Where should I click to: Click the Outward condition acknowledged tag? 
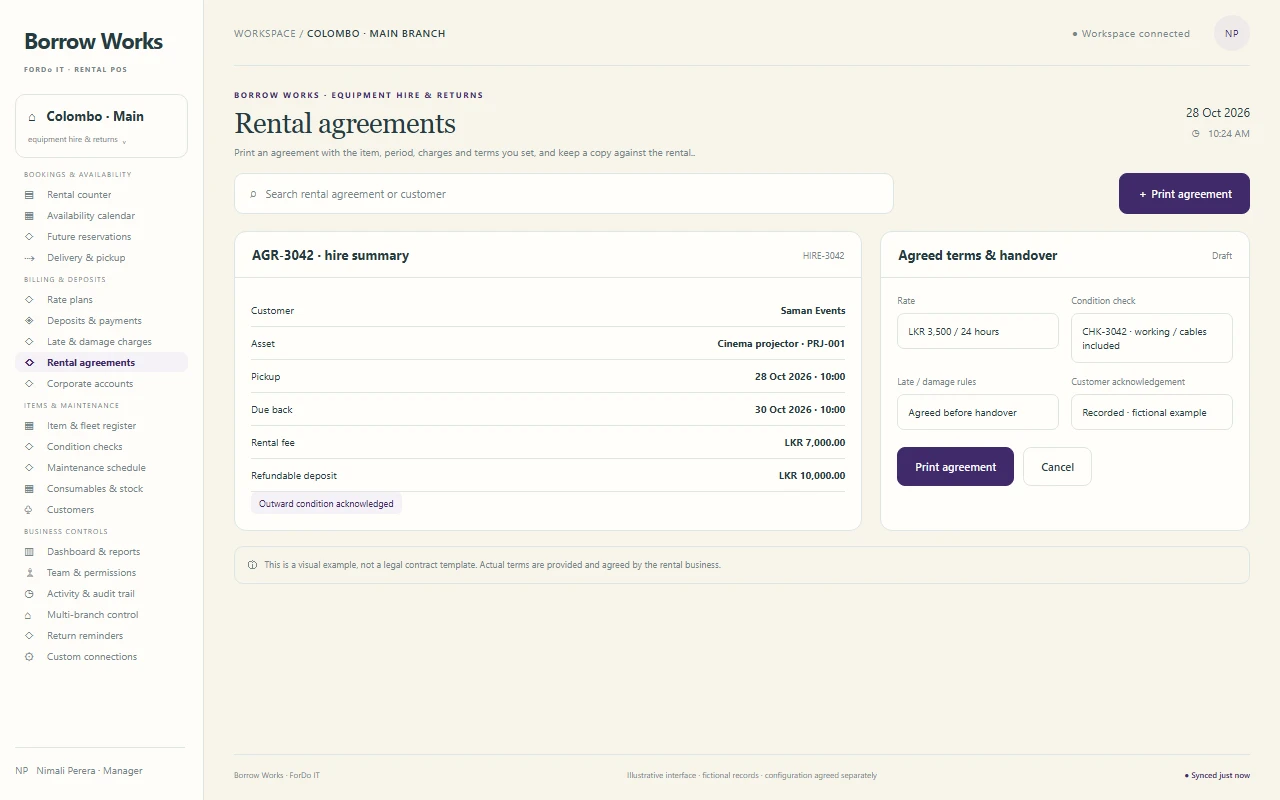tap(326, 504)
